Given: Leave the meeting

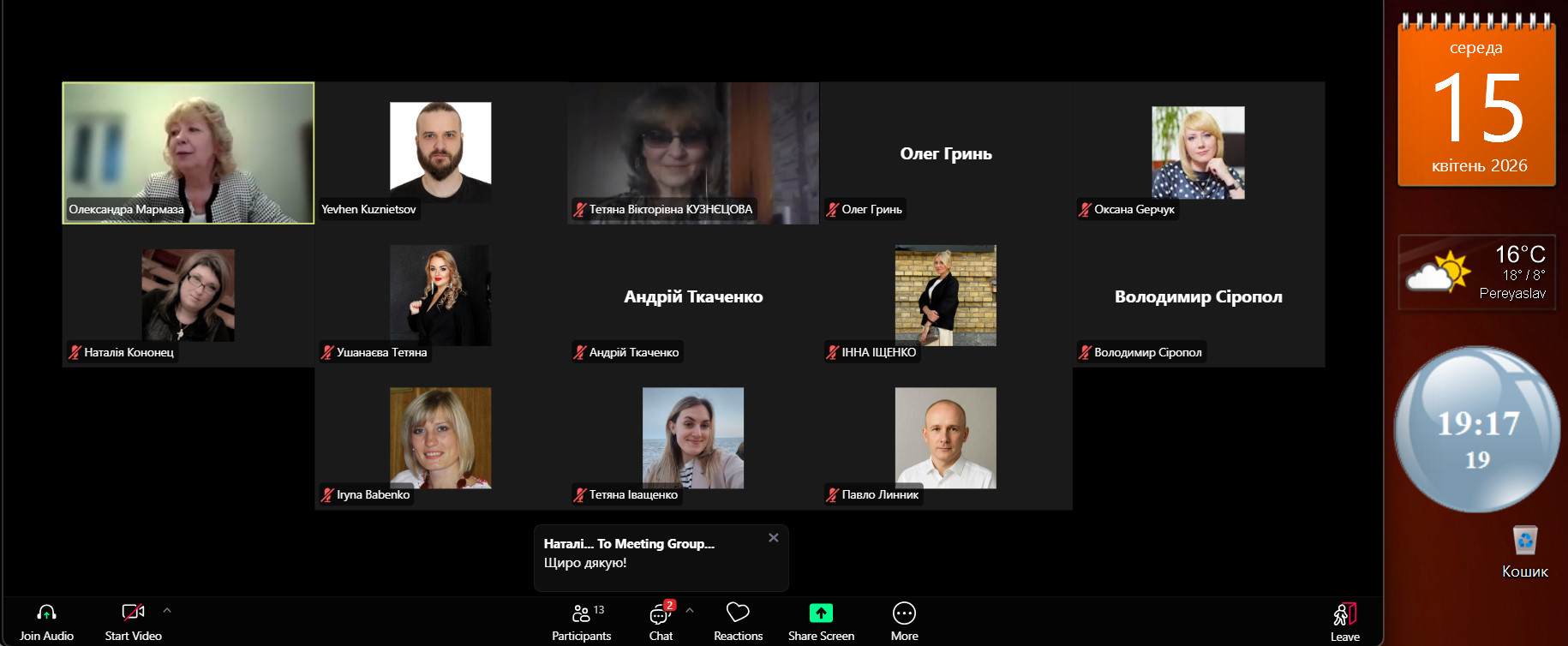Looking at the screenshot, I should pos(1344,615).
